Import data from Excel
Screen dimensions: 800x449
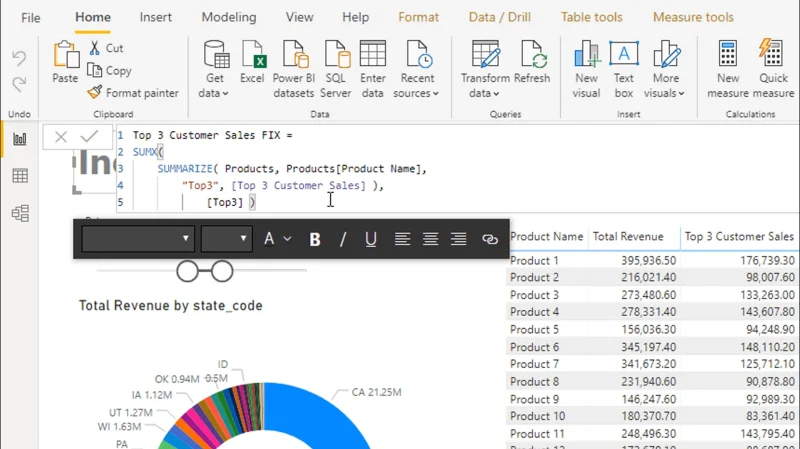(x=252, y=62)
